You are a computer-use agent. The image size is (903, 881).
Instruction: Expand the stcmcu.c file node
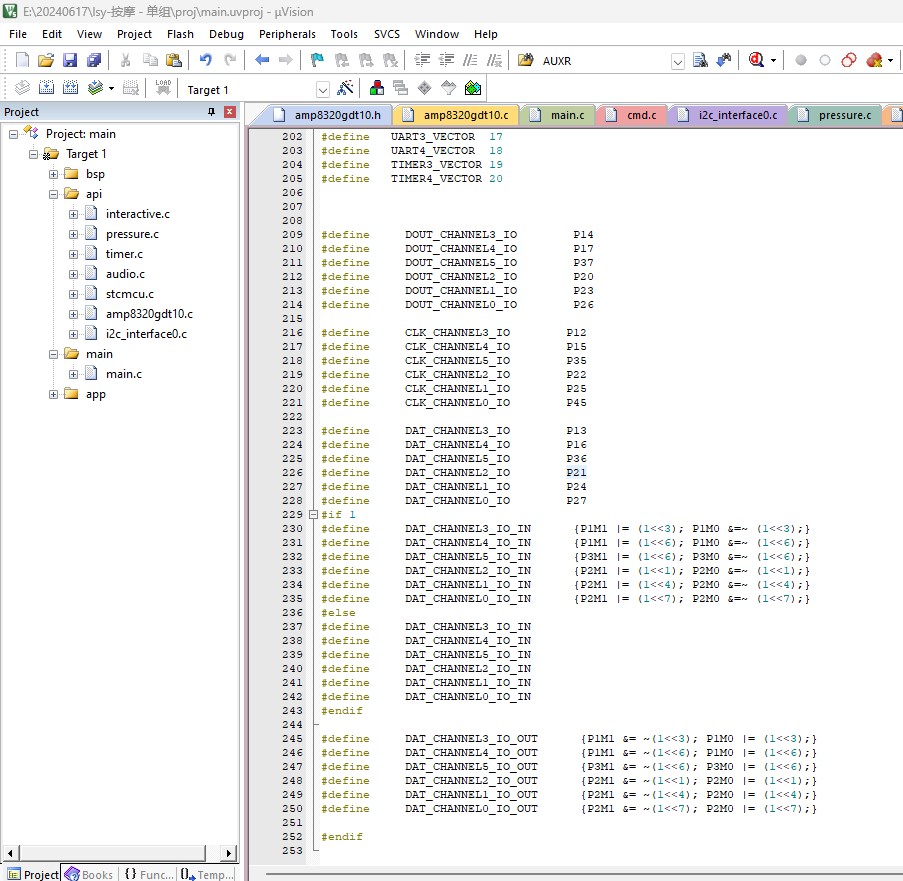tap(73, 294)
